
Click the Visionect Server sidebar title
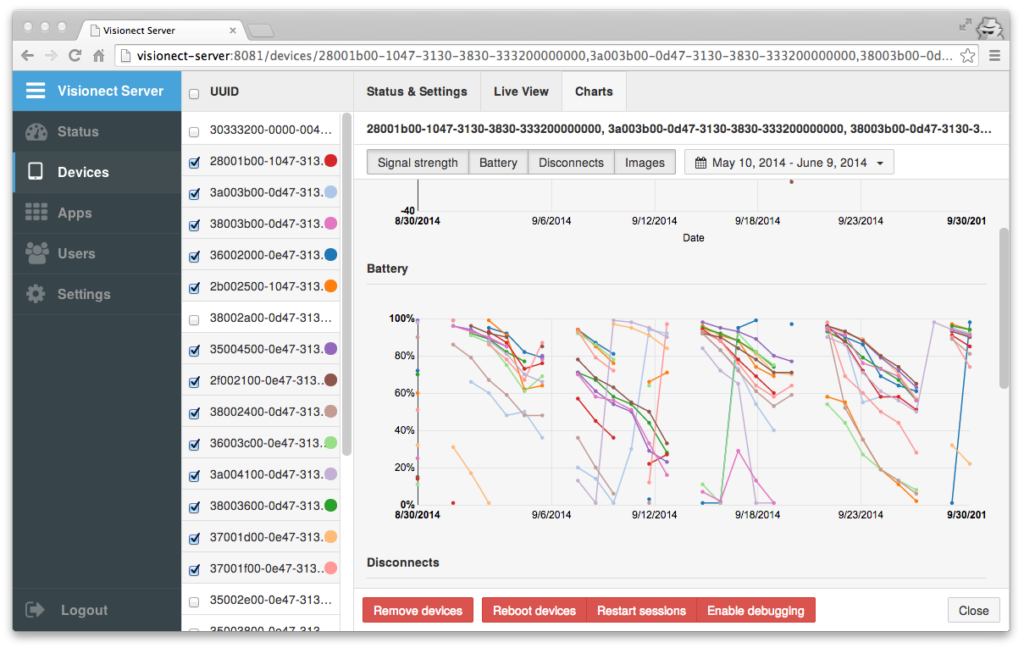coord(110,91)
